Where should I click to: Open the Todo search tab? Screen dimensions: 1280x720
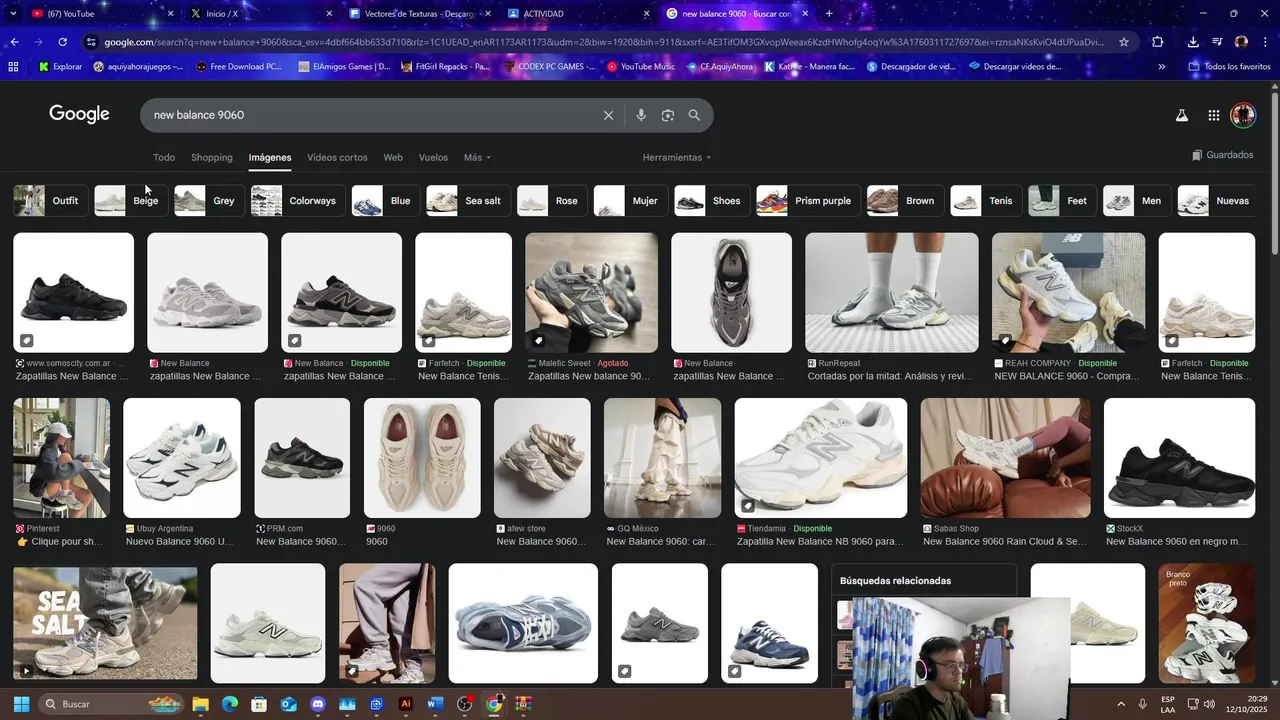click(x=164, y=158)
